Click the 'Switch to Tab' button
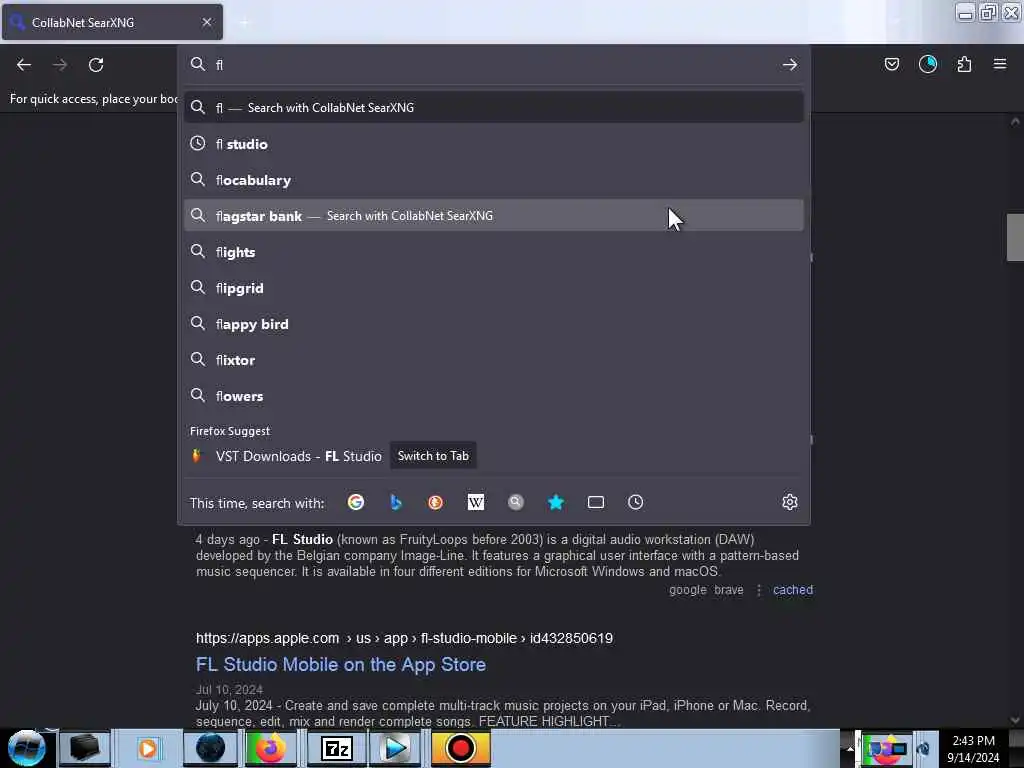The image size is (1024, 768). (x=433, y=456)
